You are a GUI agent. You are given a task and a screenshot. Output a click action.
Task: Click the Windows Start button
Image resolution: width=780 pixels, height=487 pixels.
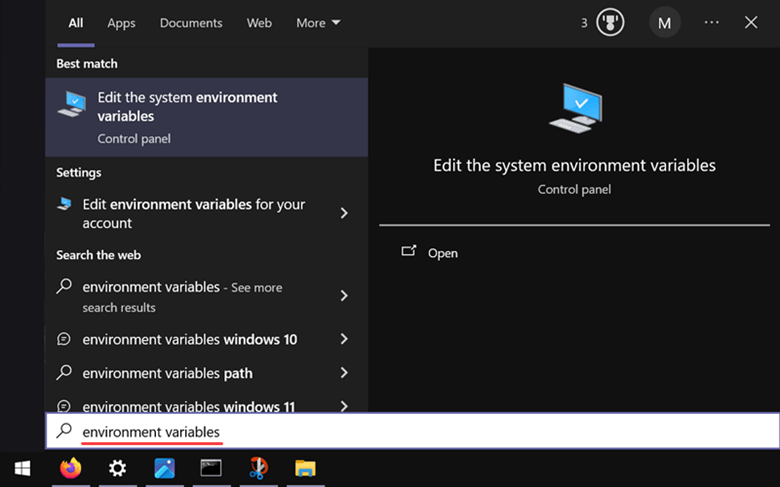(22, 468)
